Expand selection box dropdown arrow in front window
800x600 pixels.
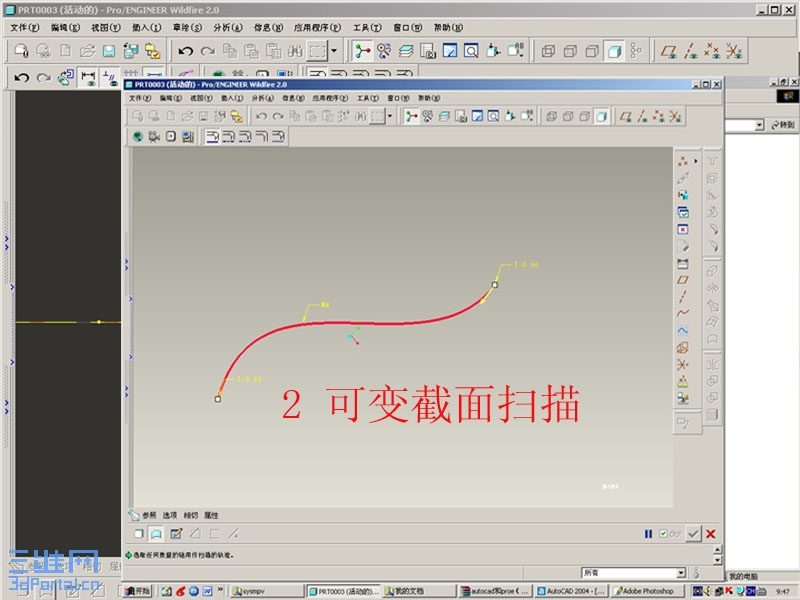(x=390, y=116)
